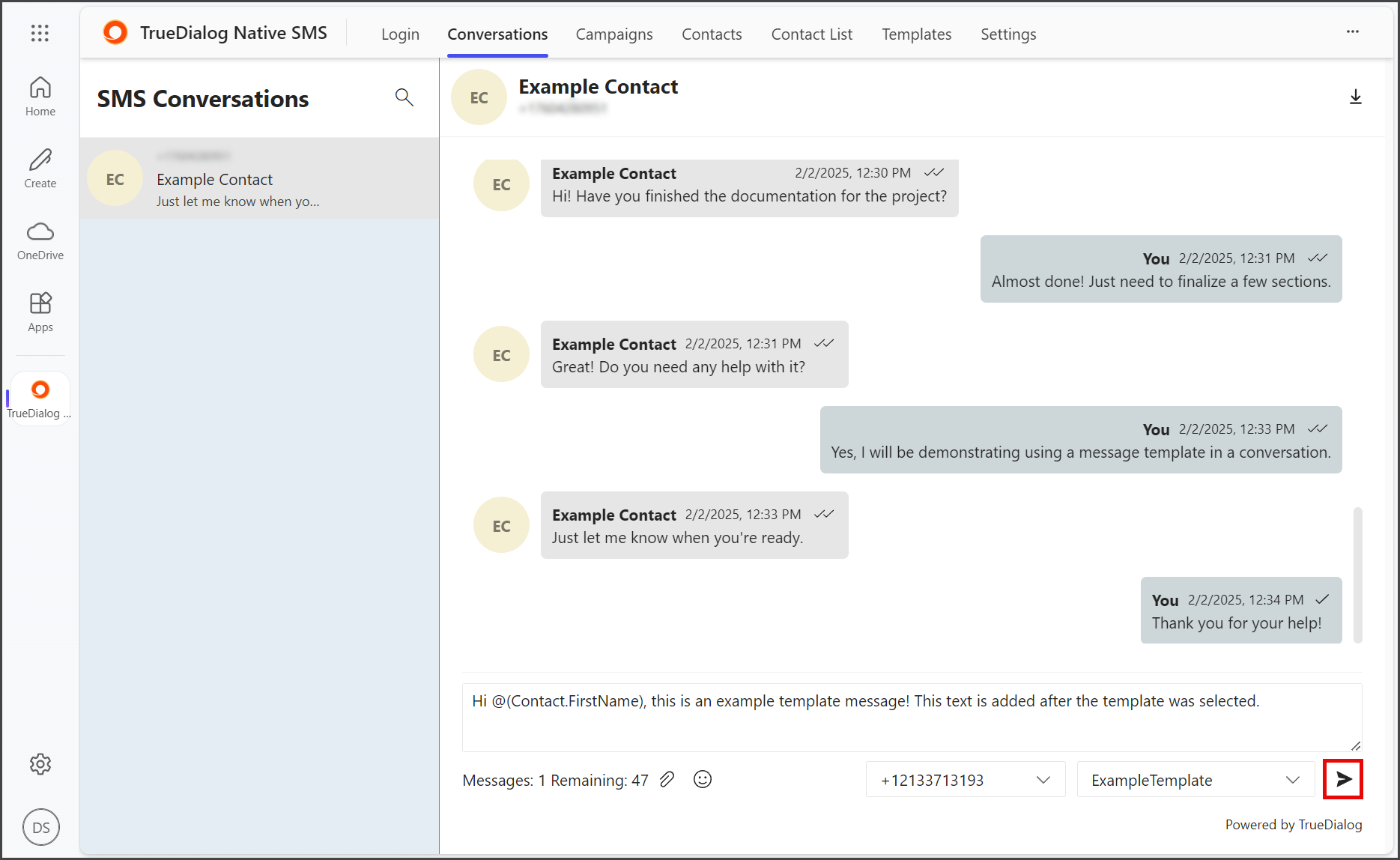
Task: Switch to the Campaigns tab
Action: tap(614, 34)
